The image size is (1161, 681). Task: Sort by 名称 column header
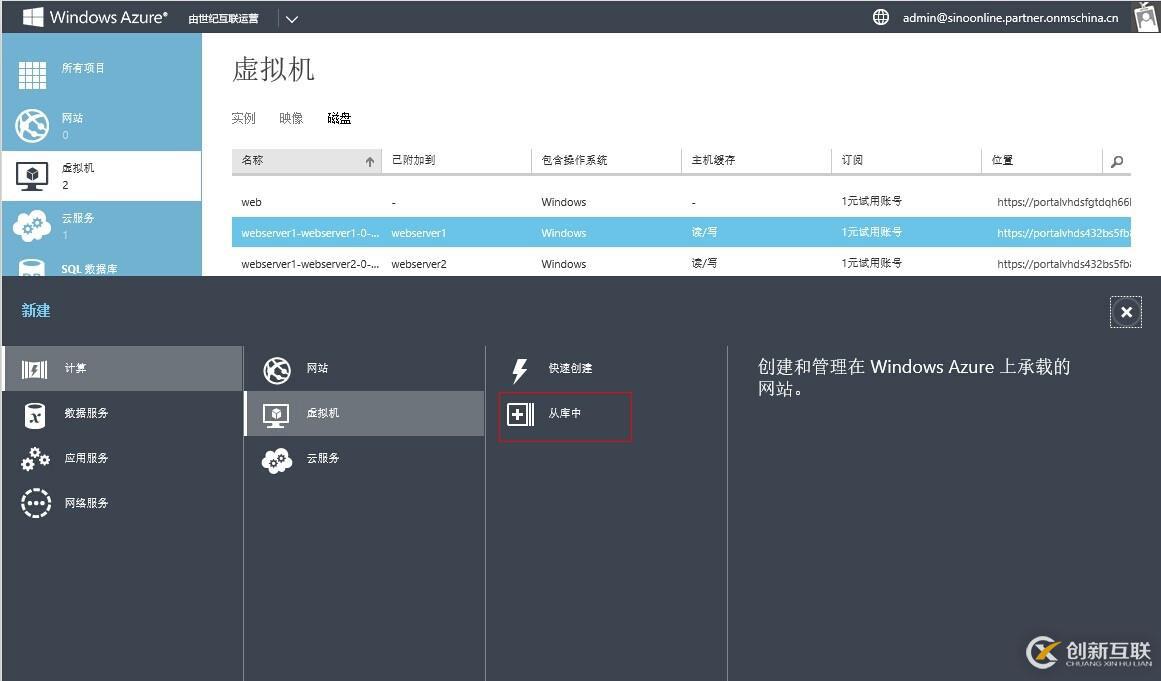click(307, 161)
